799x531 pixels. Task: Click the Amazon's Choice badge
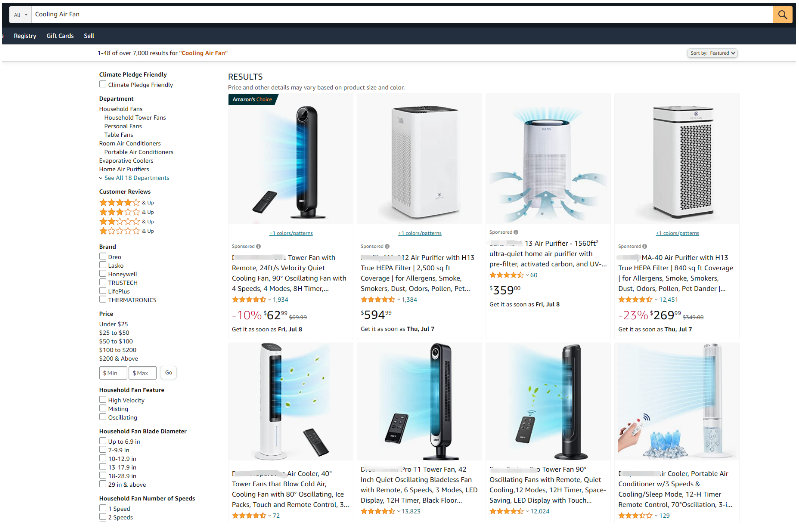click(x=252, y=99)
